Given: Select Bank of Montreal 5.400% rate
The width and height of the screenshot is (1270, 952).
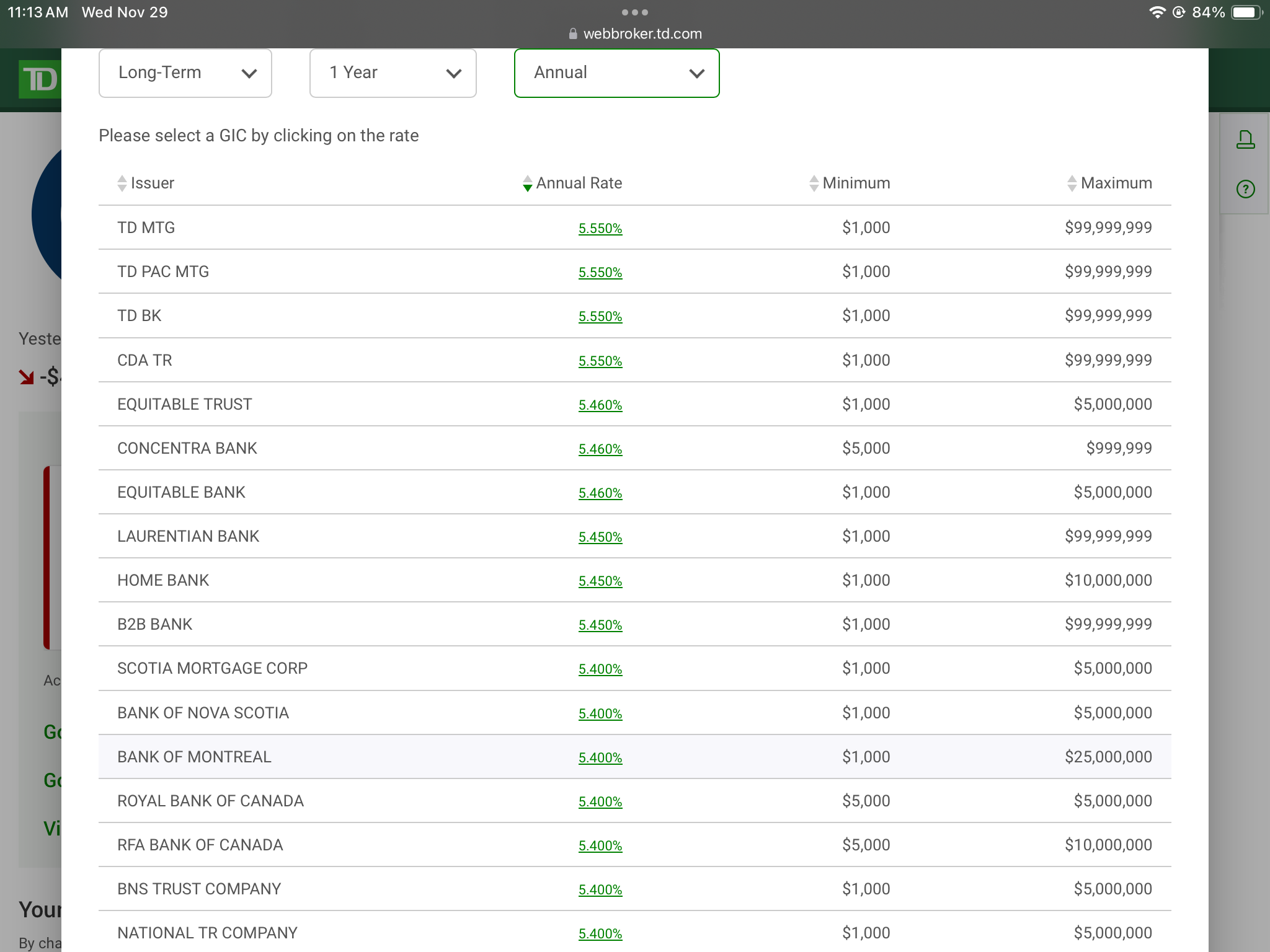Looking at the screenshot, I should (x=600, y=758).
